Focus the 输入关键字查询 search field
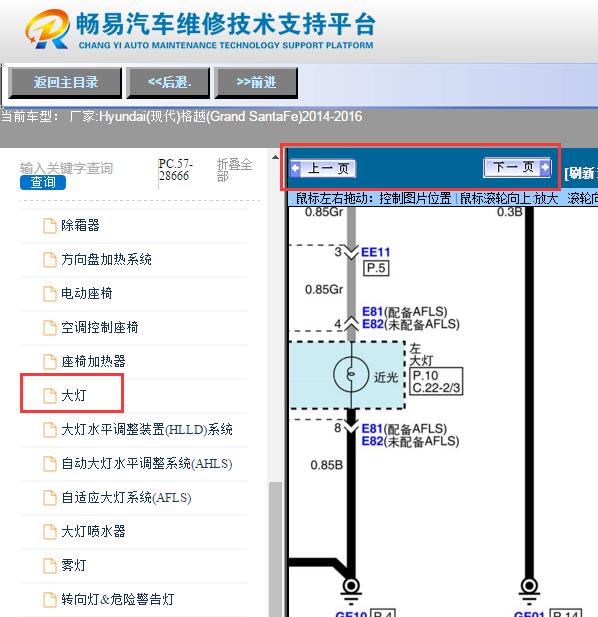 (x=66, y=168)
